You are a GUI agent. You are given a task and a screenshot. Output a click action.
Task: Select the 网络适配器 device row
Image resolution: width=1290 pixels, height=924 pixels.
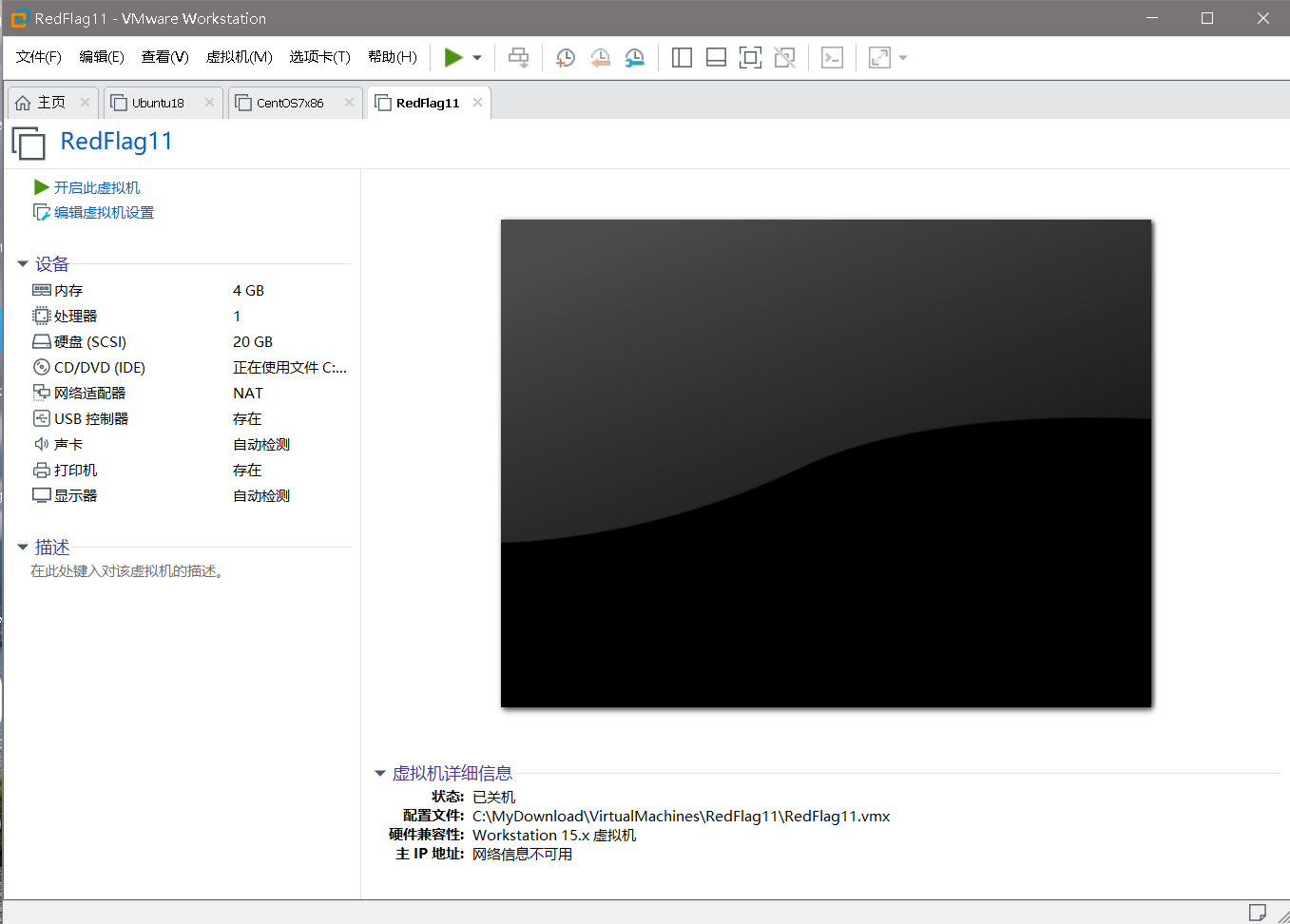190,394
